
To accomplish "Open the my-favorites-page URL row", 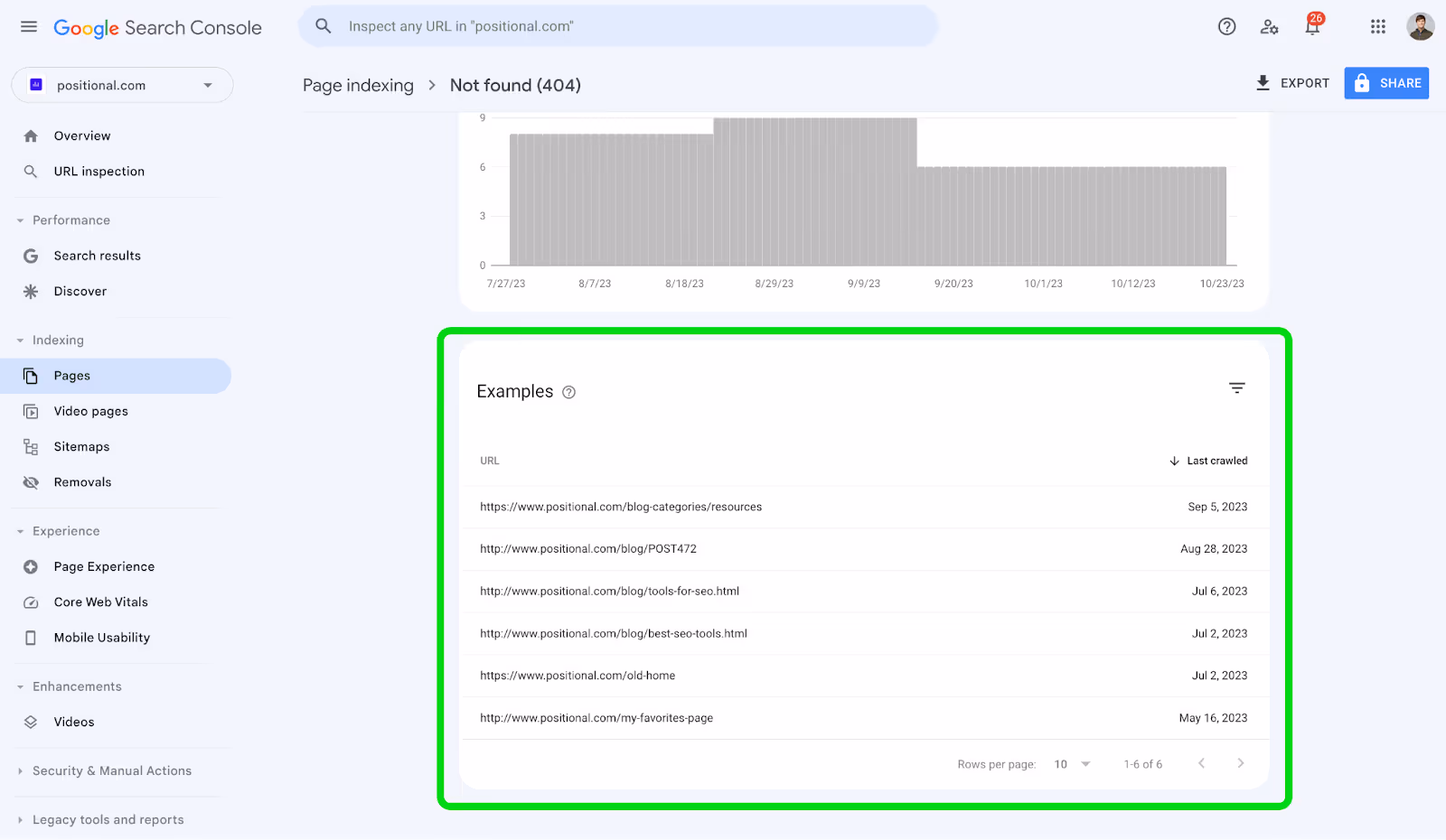I will coord(865,718).
